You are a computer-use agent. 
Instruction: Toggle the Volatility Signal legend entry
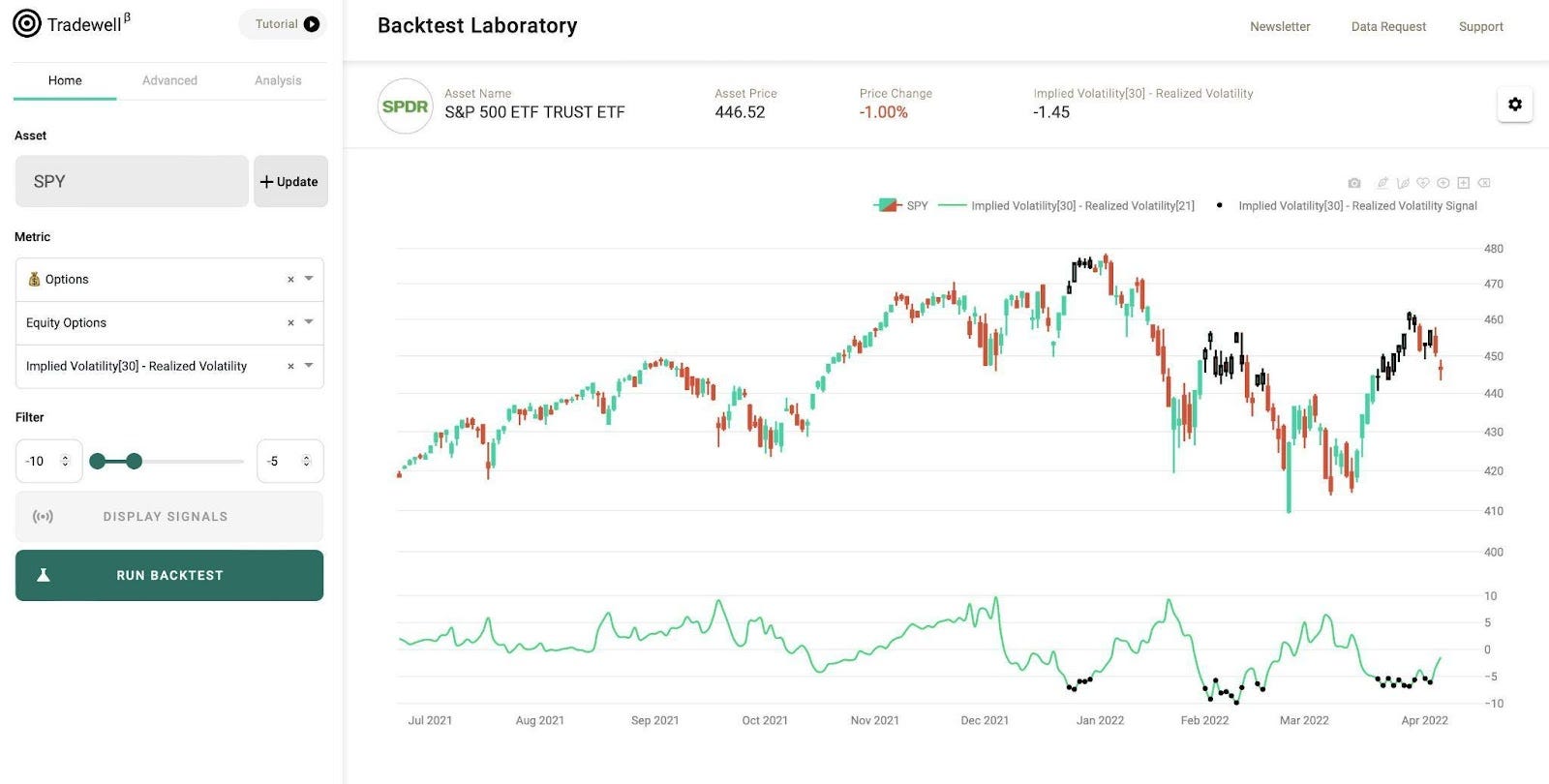coord(1346,206)
